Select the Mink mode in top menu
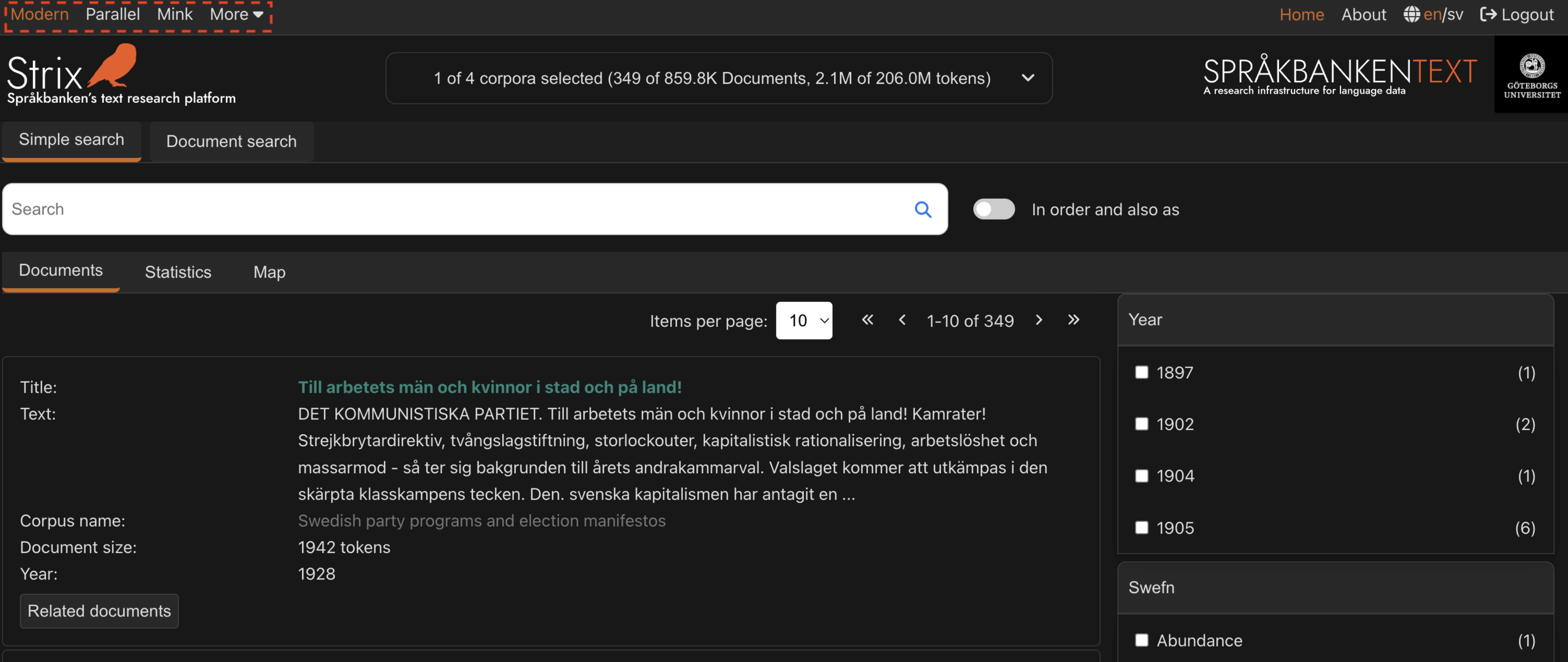Image resolution: width=1568 pixels, height=662 pixels. click(175, 14)
